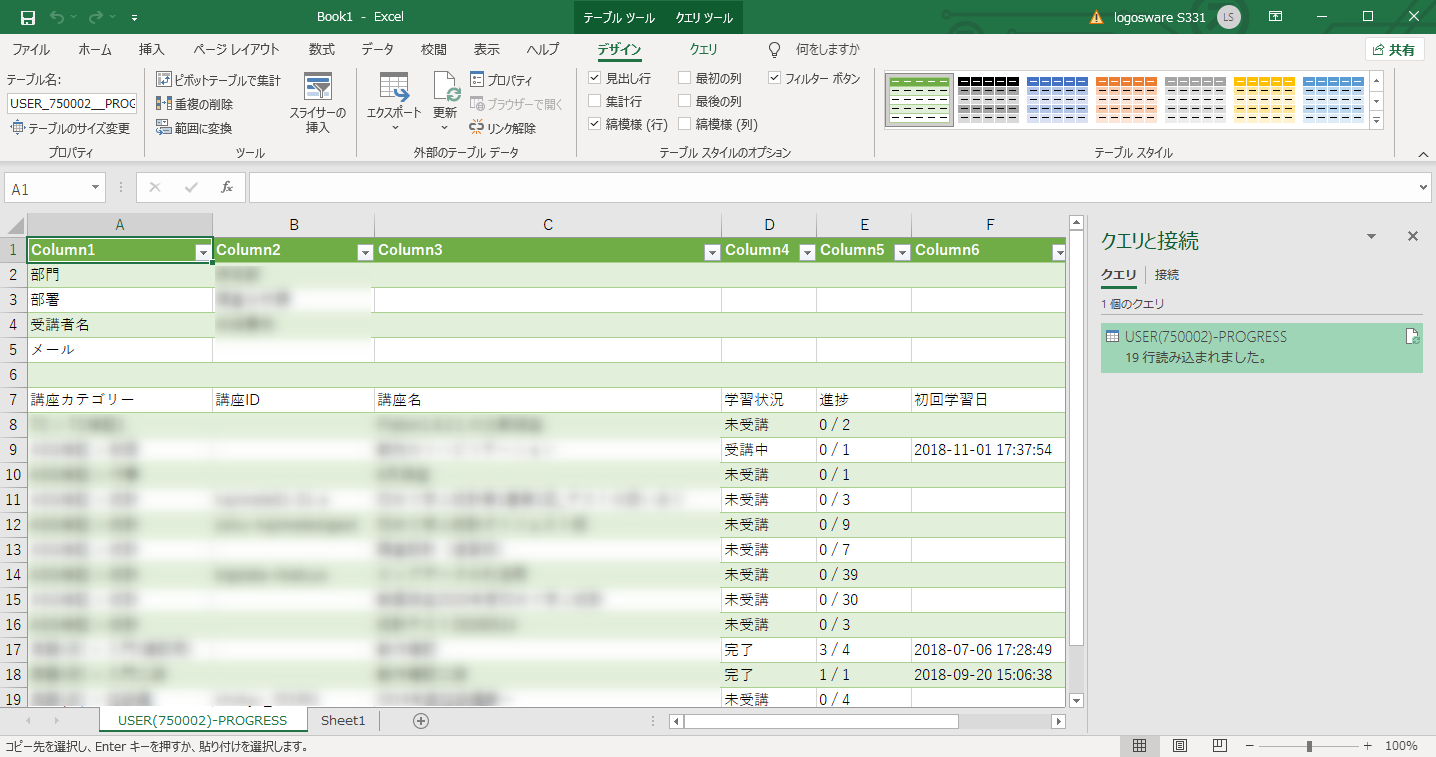
Task: Open the quick access toolbar customize dropdown
Action: [x=135, y=17]
